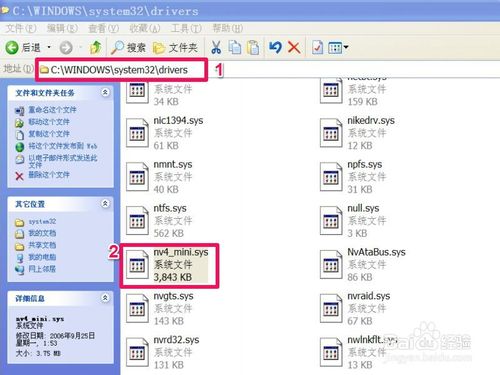Image resolution: width=500 pixels, height=375 pixels.
Task: Click the nic1394.sys file name
Action: click(x=178, y=120)
